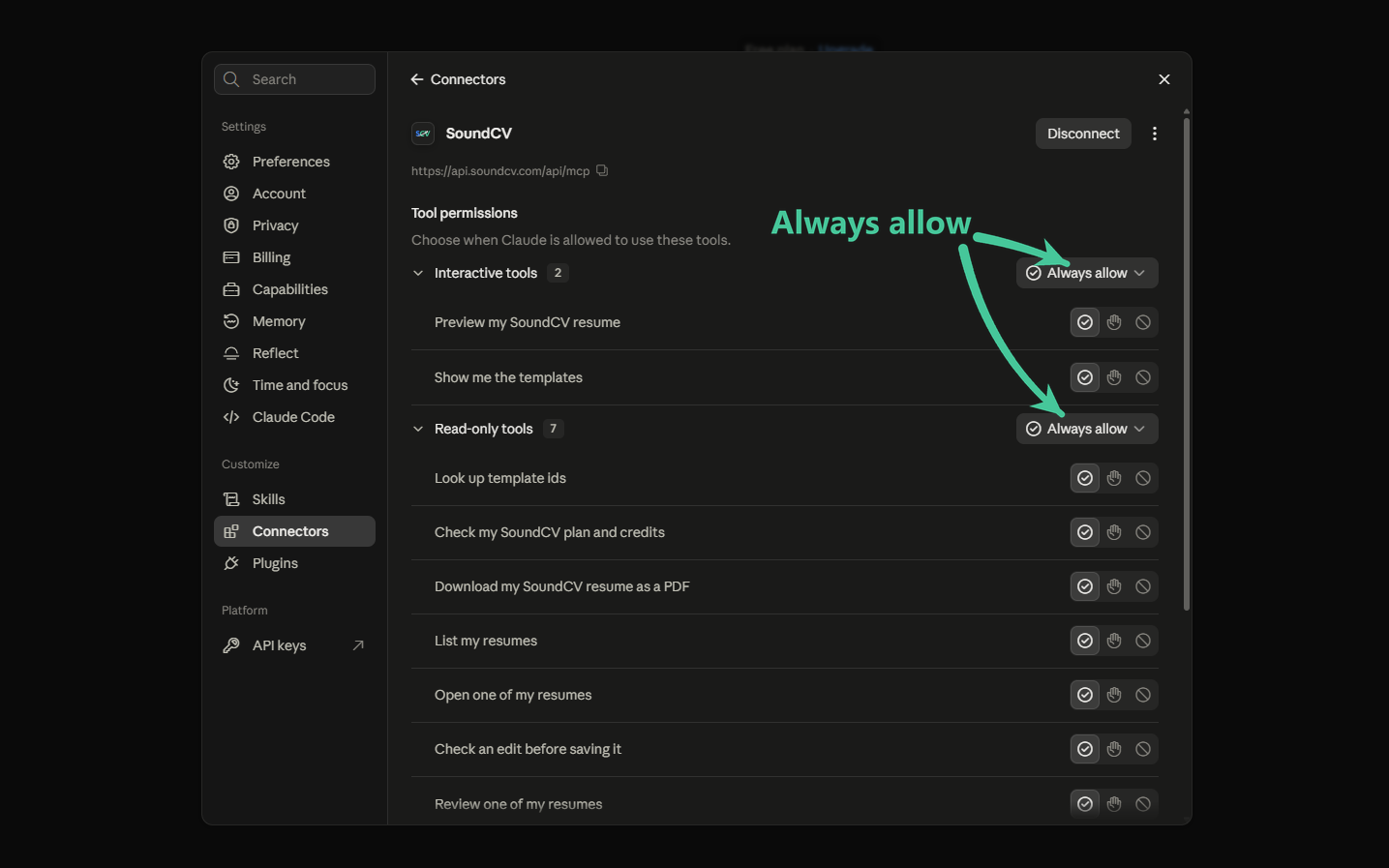Open Reflect settings
This screenshot has height=868, width=1389.
(294, 353)
